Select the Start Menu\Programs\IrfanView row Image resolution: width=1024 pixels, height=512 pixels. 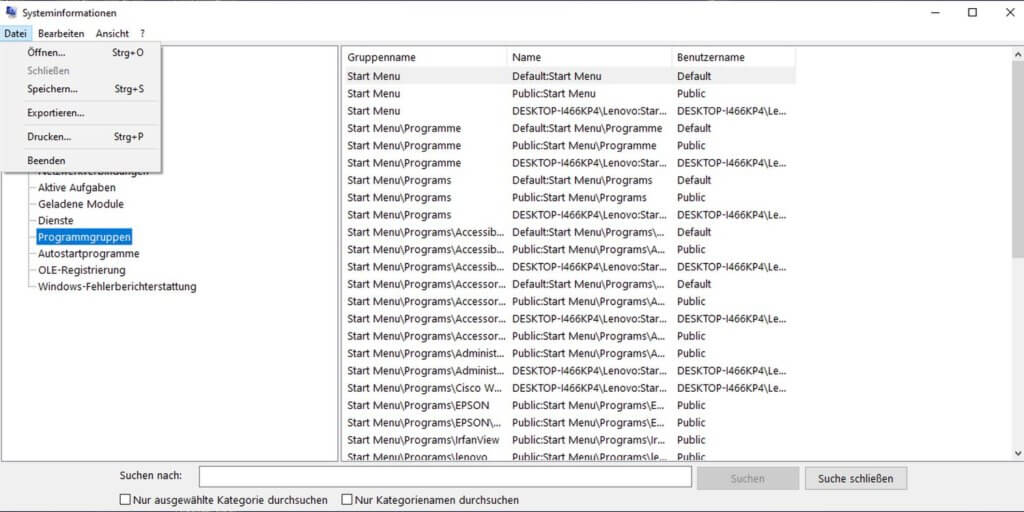tap(569, 440)
